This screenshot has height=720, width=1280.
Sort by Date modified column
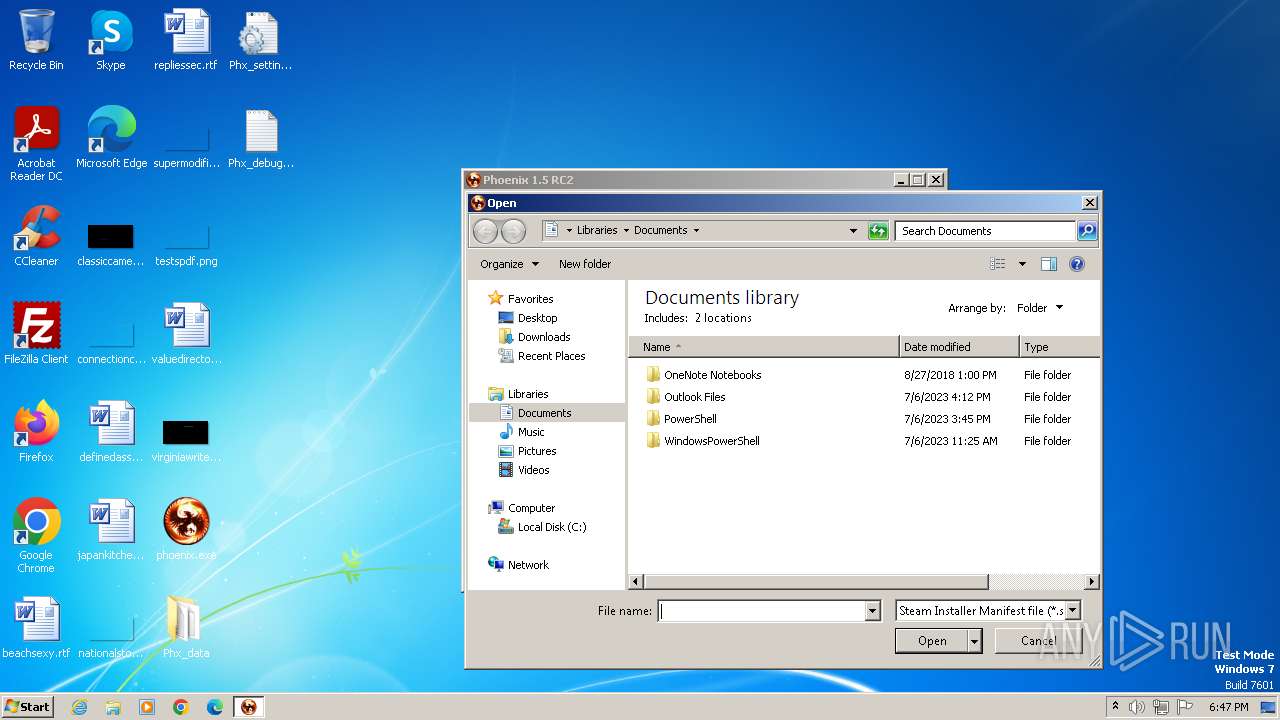(x=959, y=347)
